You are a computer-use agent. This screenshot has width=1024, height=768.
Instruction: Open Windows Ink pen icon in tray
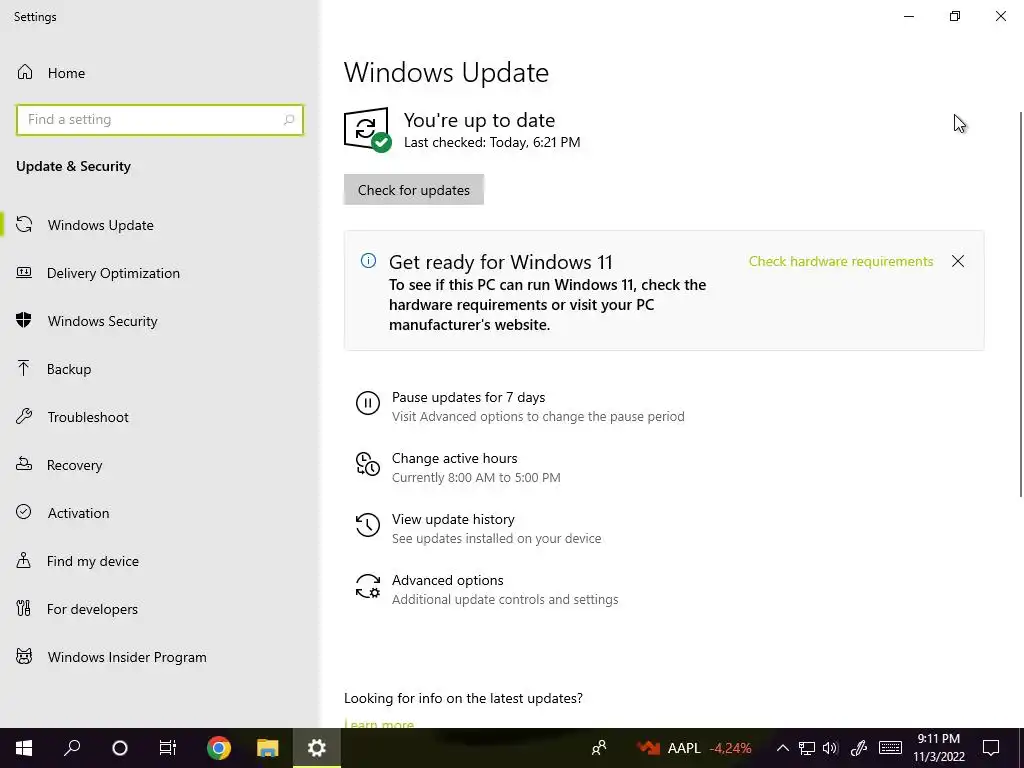[x=859, y=748]
